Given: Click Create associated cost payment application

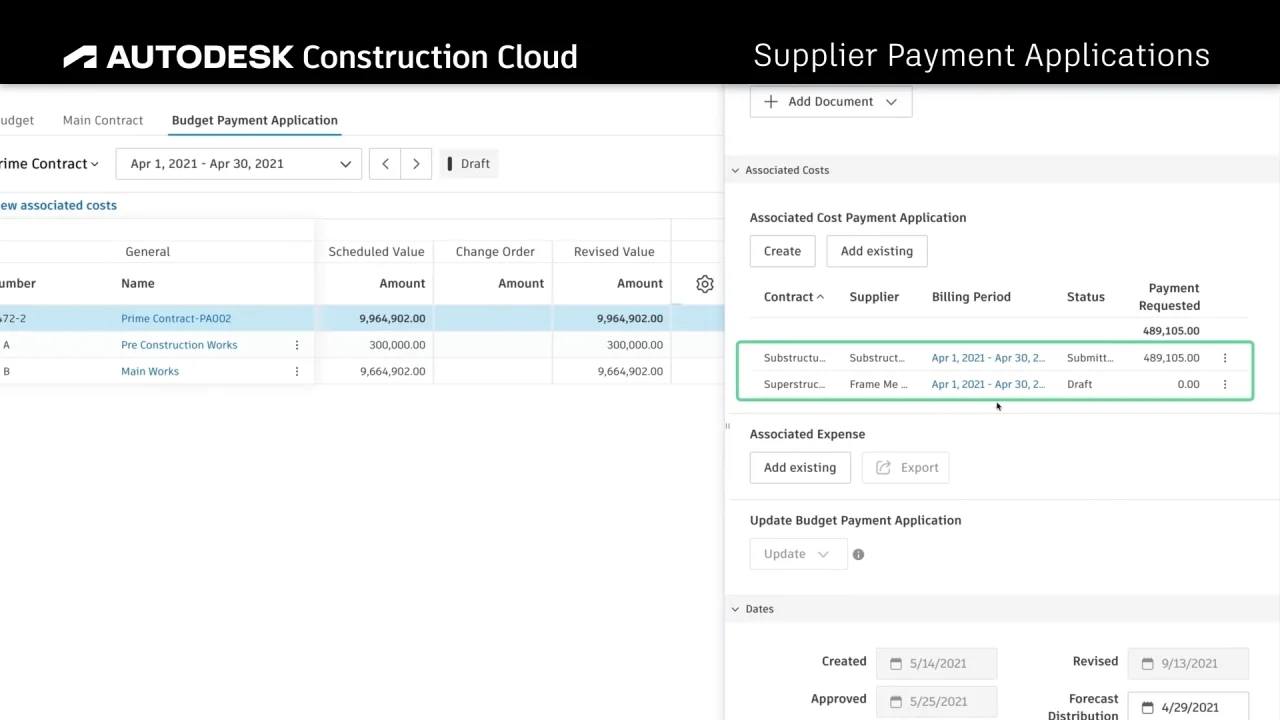Looking at the screenshot, I should click(782, 251).
